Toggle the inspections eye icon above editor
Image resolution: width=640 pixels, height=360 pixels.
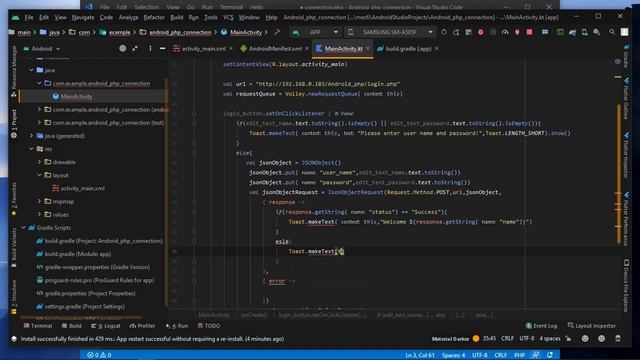click(618, 62)
